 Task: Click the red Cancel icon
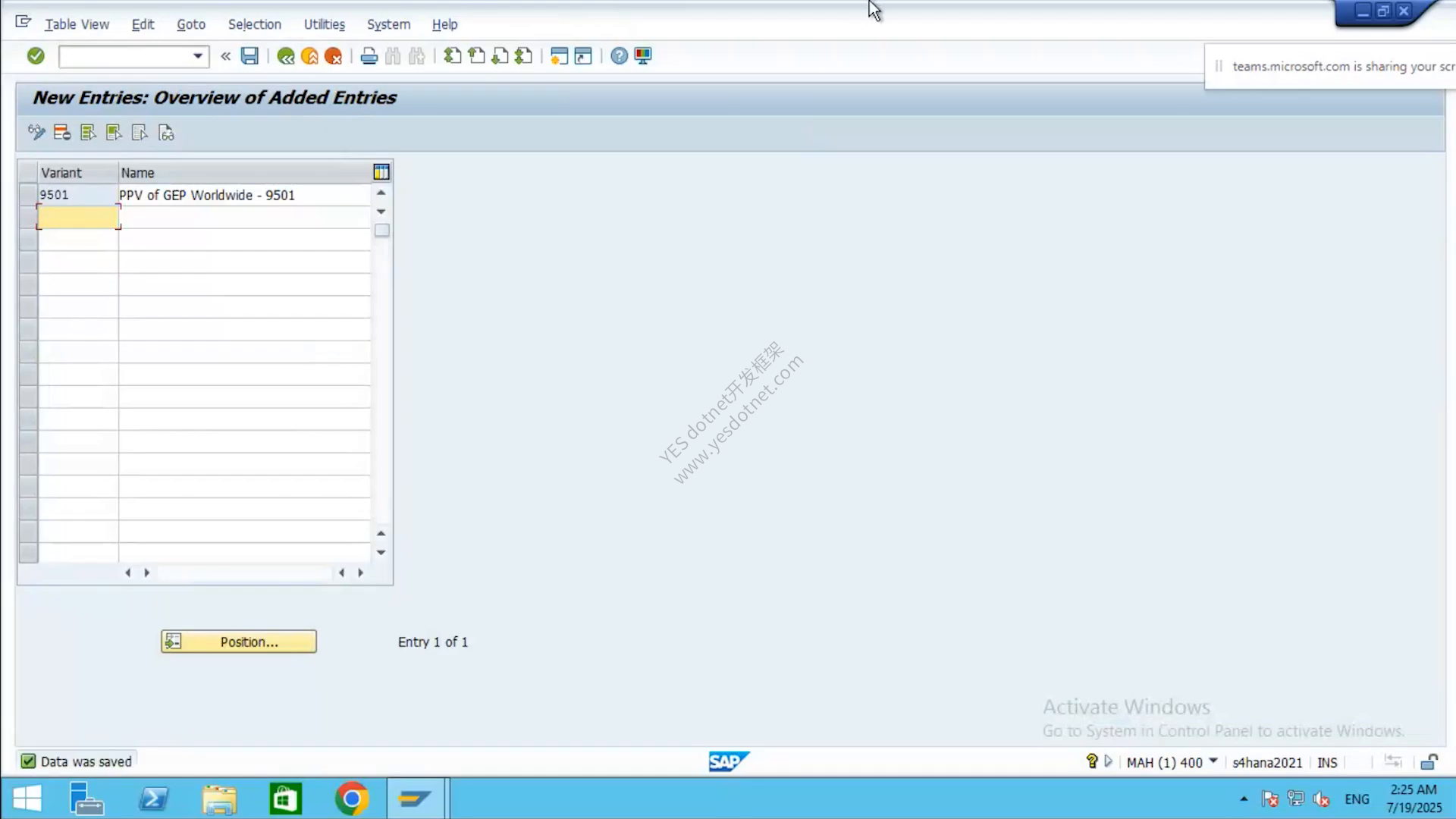pos(333,56)
